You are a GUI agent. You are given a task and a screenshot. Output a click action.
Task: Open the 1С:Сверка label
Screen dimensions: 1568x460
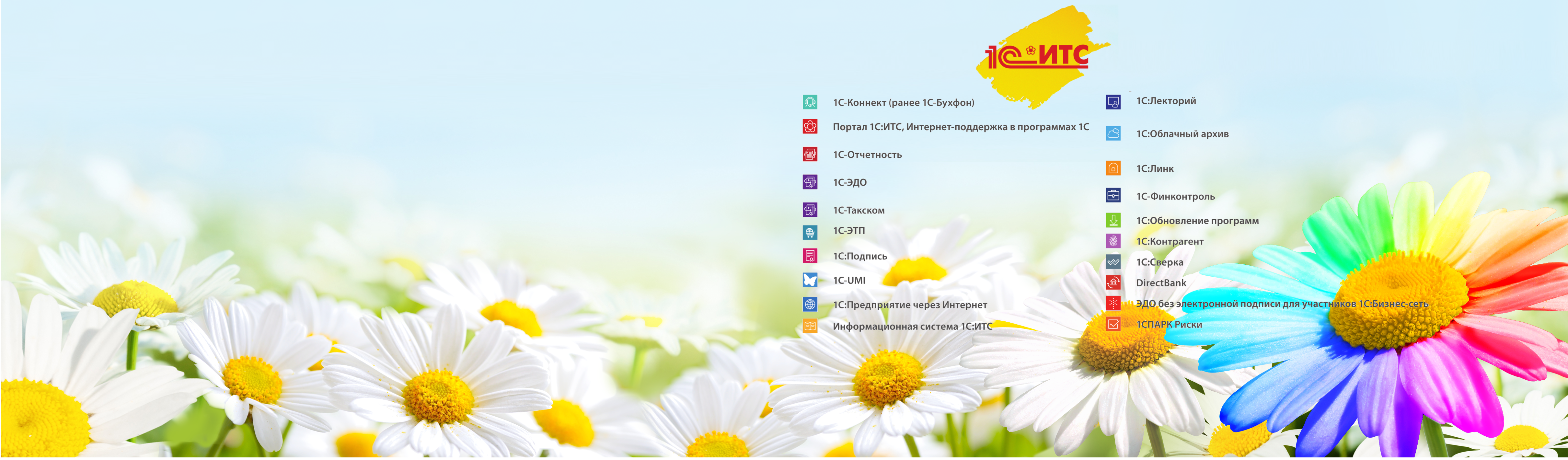click(1159, 262)
